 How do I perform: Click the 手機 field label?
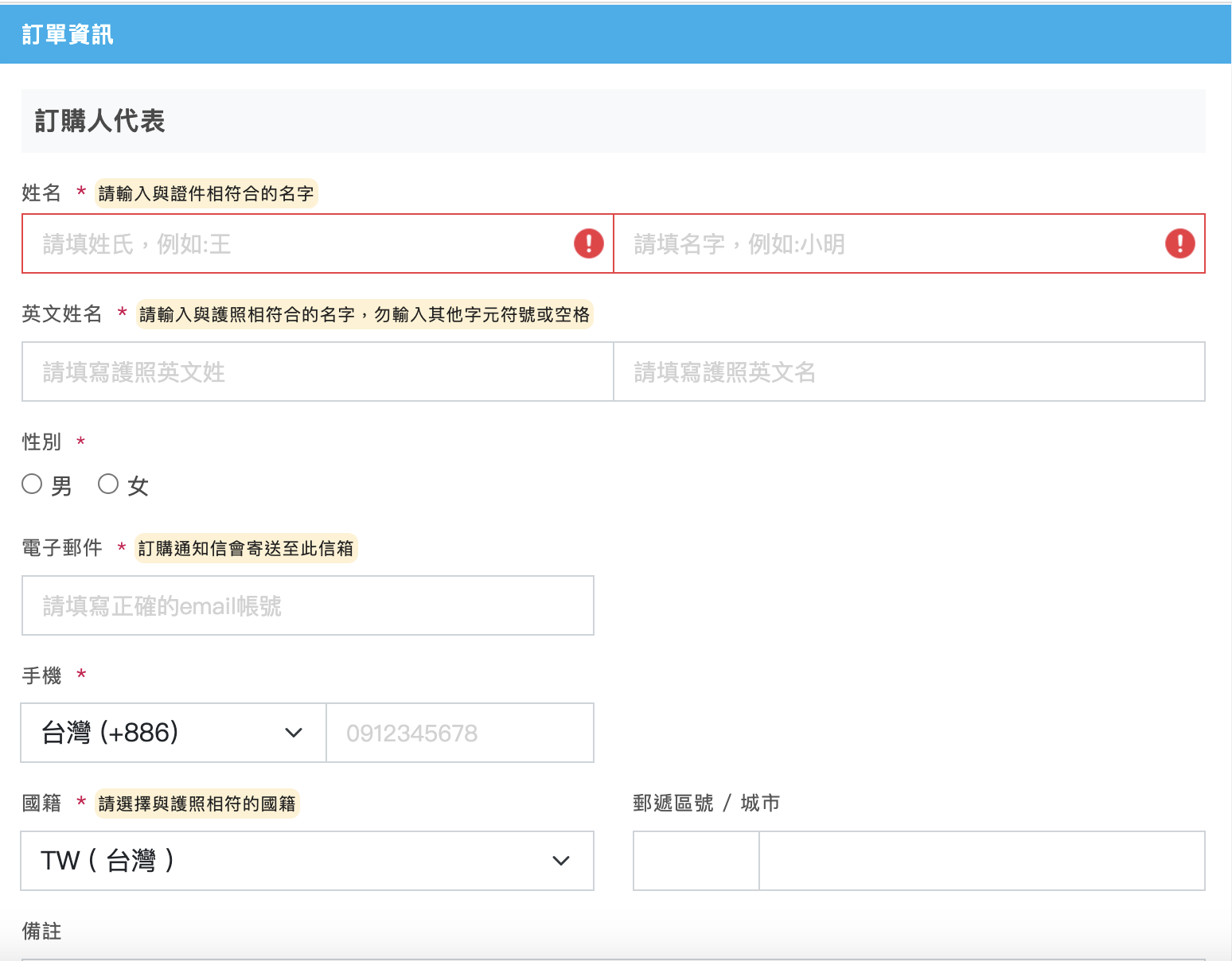click(41, 675)
